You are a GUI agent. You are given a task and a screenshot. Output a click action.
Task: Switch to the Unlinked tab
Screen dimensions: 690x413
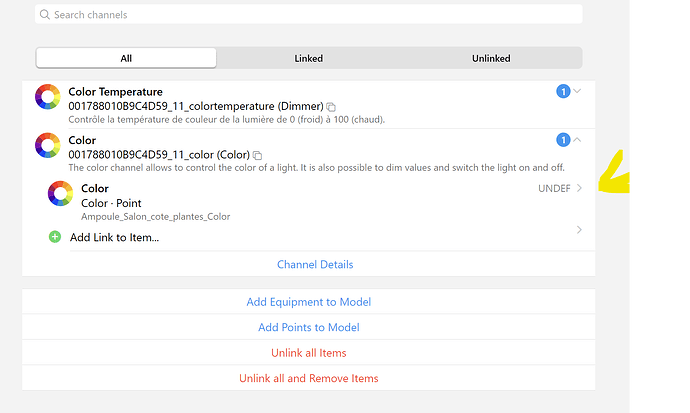pyautogui.click(x=491, y=58)
